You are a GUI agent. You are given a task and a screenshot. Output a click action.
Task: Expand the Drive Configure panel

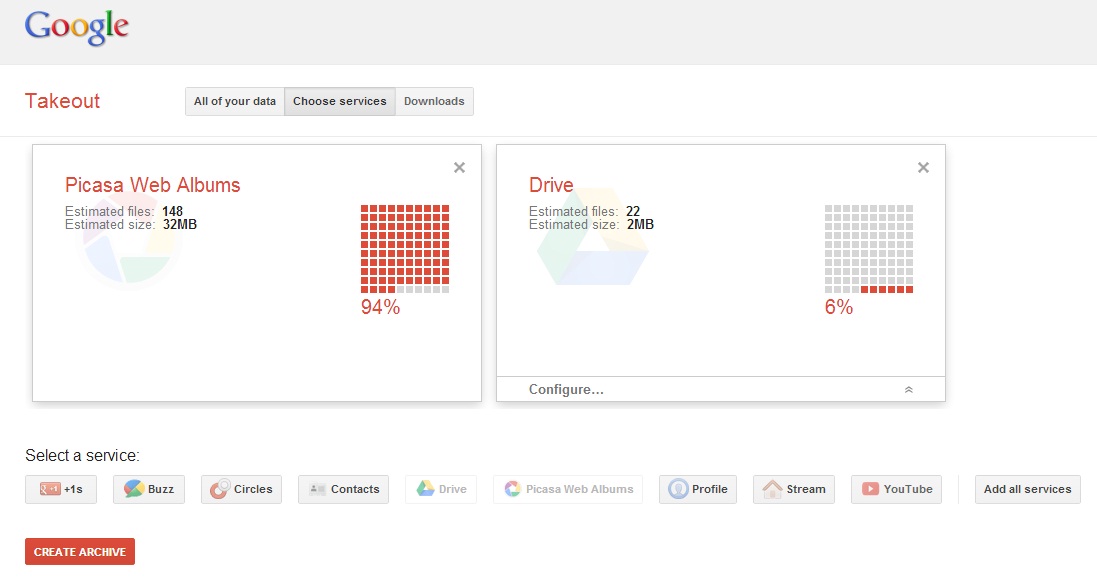pos(721,389)
